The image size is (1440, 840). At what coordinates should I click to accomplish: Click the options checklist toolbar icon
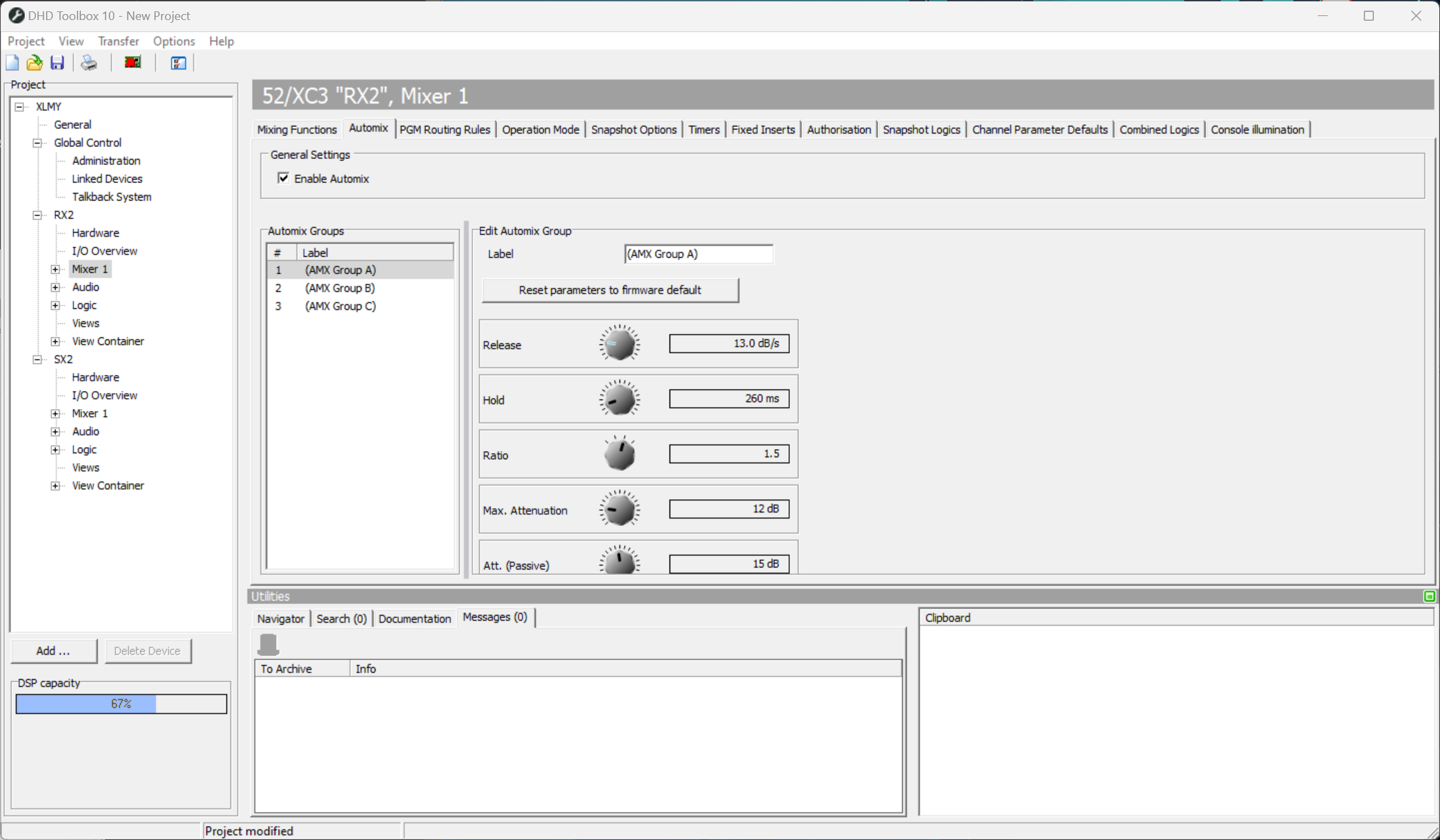[x=177, y=62]
